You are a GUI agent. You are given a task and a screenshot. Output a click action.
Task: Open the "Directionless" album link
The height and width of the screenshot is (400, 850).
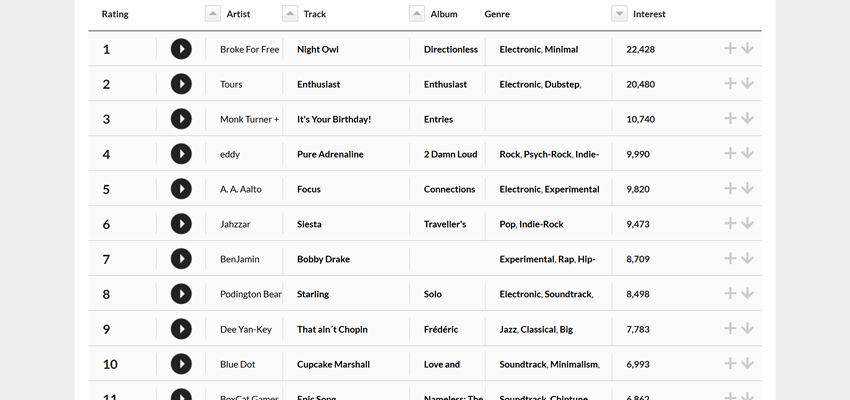click(x=450, y=49)
